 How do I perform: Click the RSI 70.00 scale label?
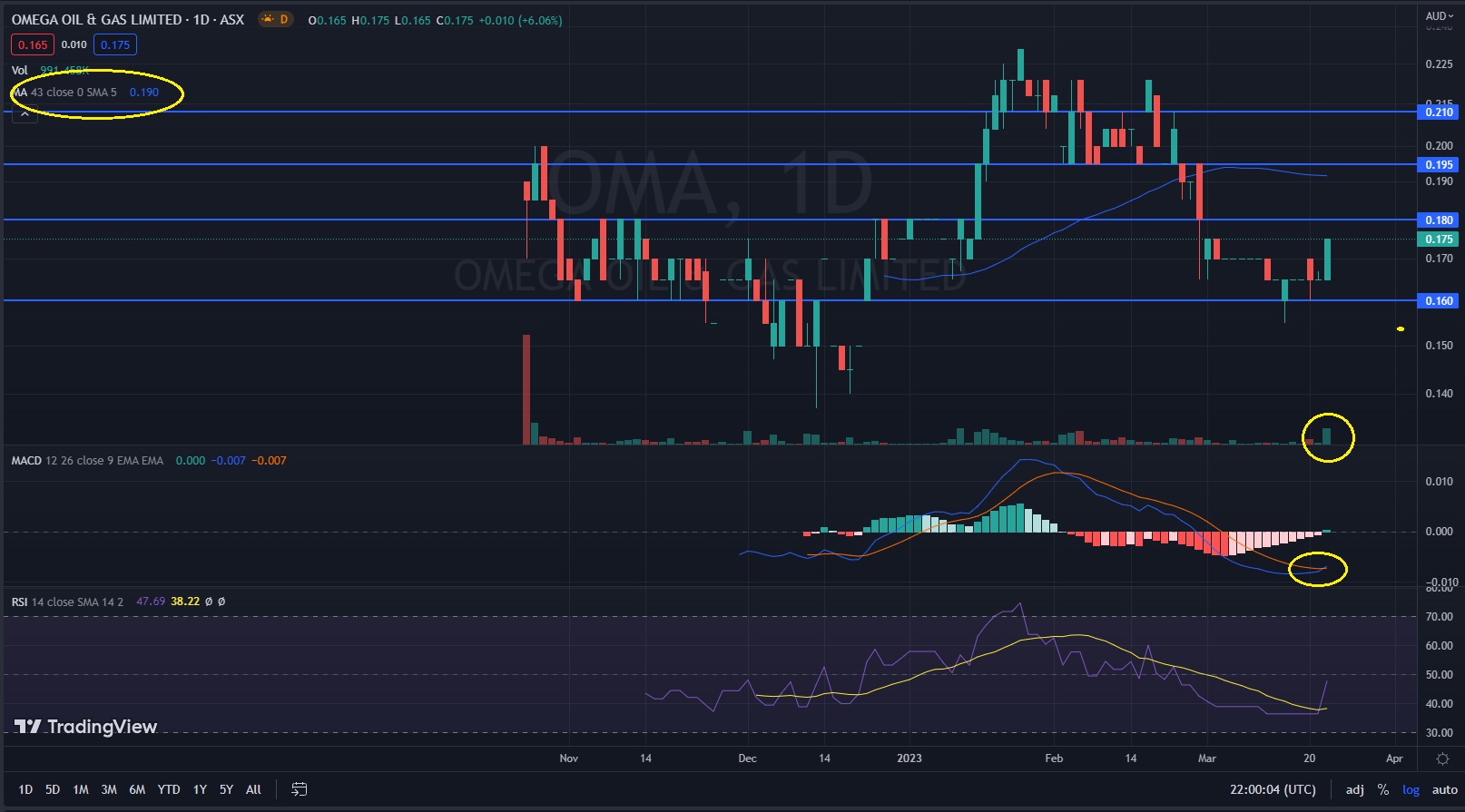click(x=1439, y=617)
